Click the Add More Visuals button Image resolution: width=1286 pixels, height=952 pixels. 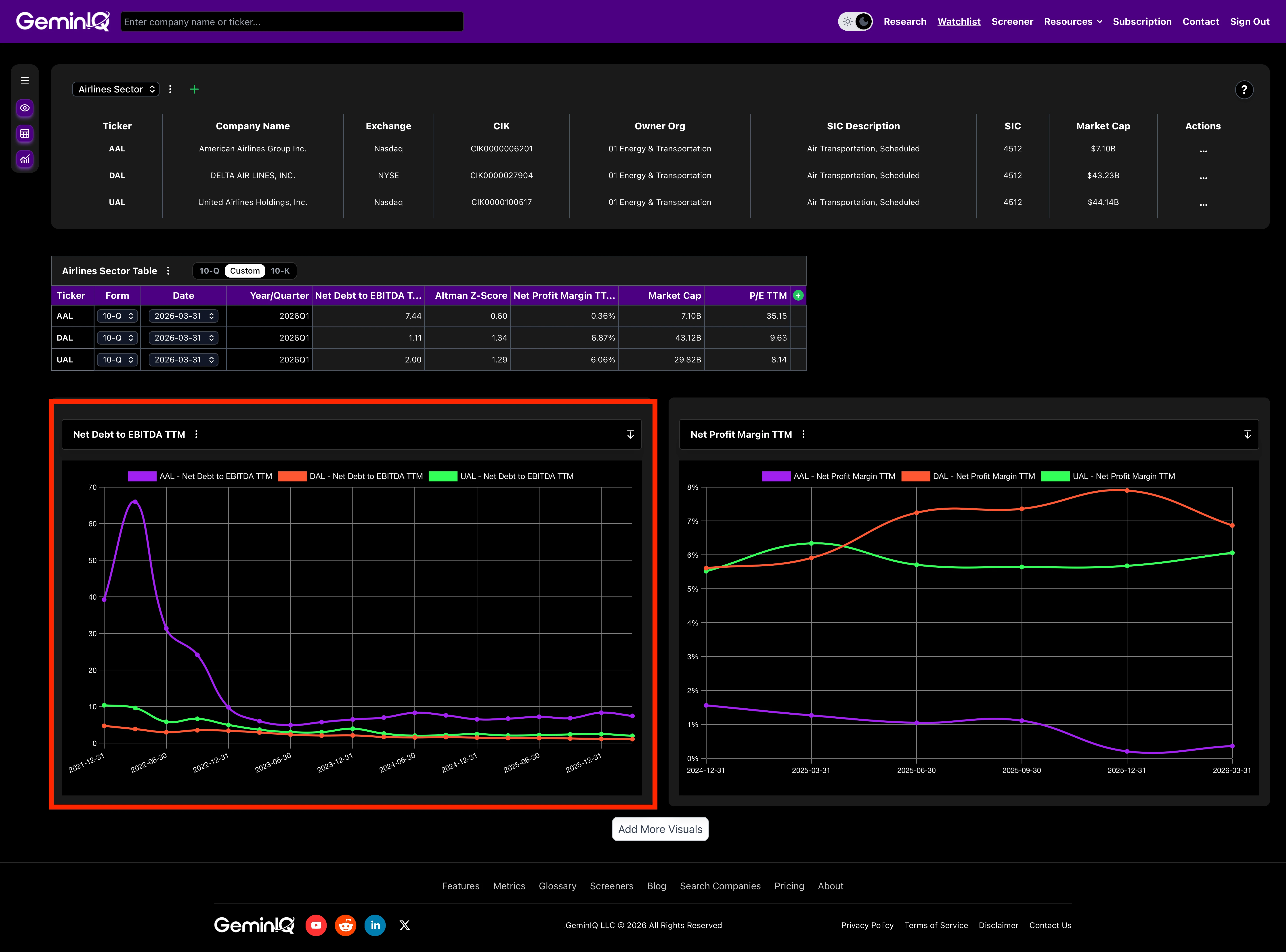(660, 829)
